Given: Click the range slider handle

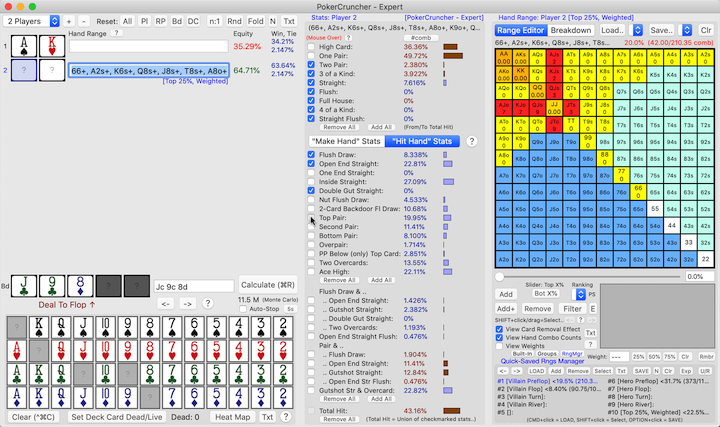Looking at the screenshot, I should tap(499, 276).
